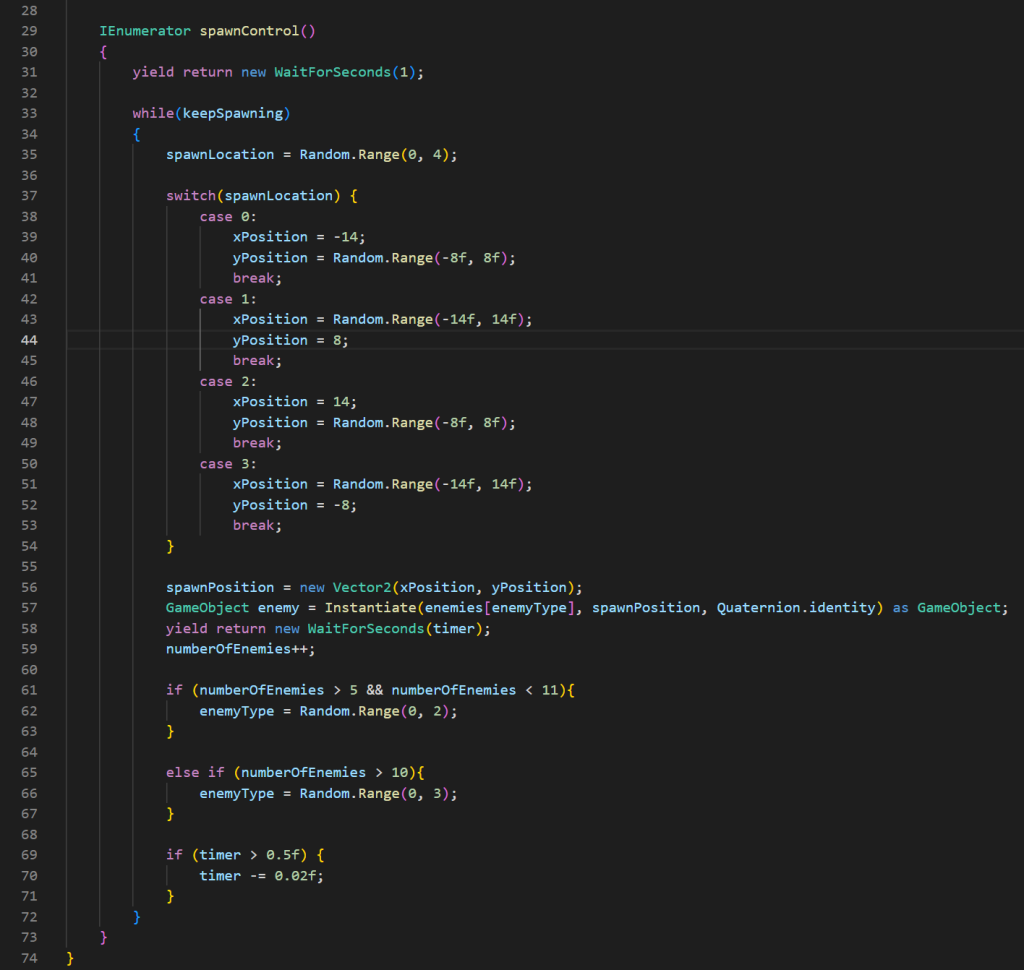The width and height of the screenshot is (1024, 970).
Task: Select the case 3 label
Action: coord(215,464)
